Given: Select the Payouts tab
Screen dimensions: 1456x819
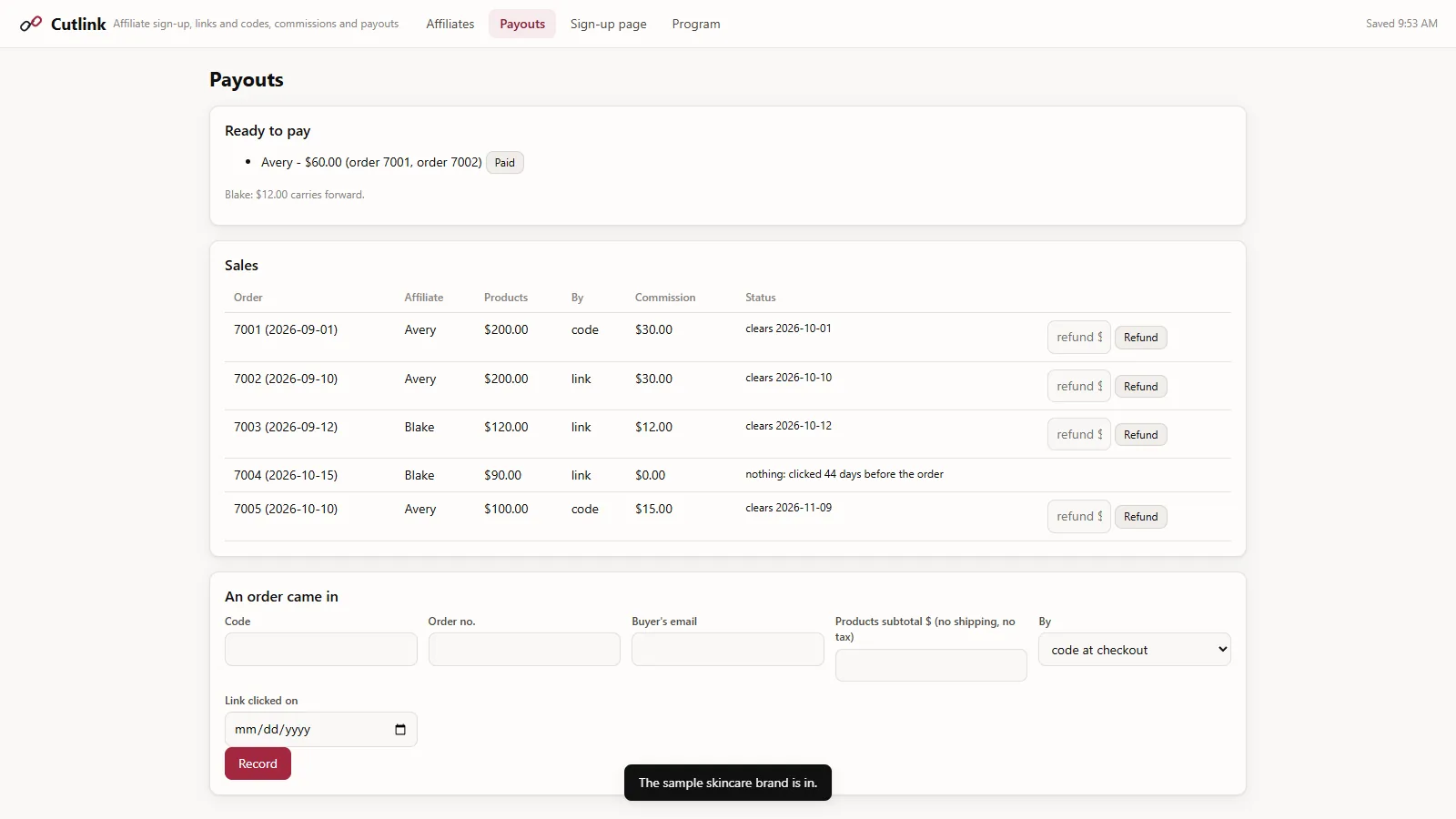Looking at the screenshot, I should (522, 24).
